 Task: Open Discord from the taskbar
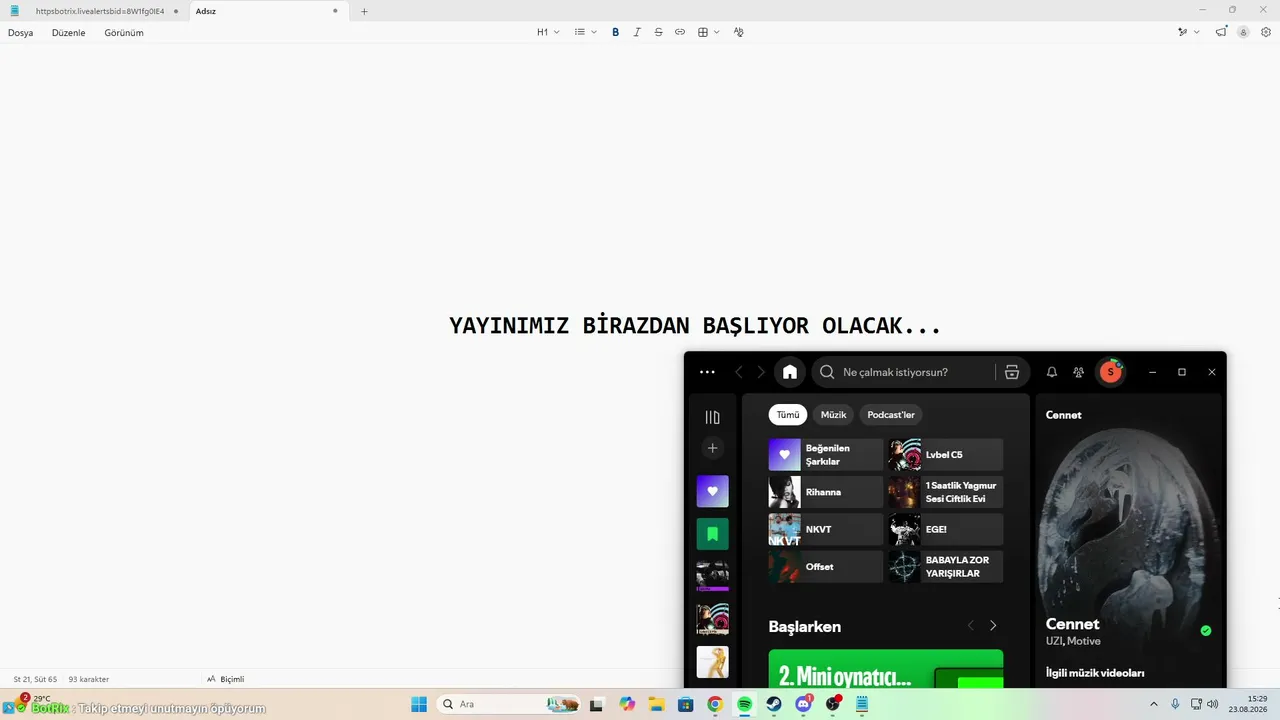803,704
